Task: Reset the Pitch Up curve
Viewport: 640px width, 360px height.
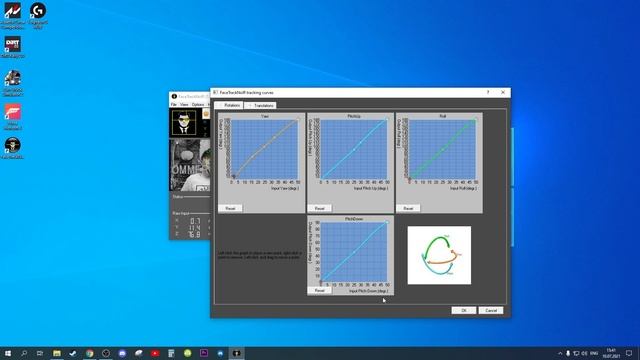Action: [320, 208]
